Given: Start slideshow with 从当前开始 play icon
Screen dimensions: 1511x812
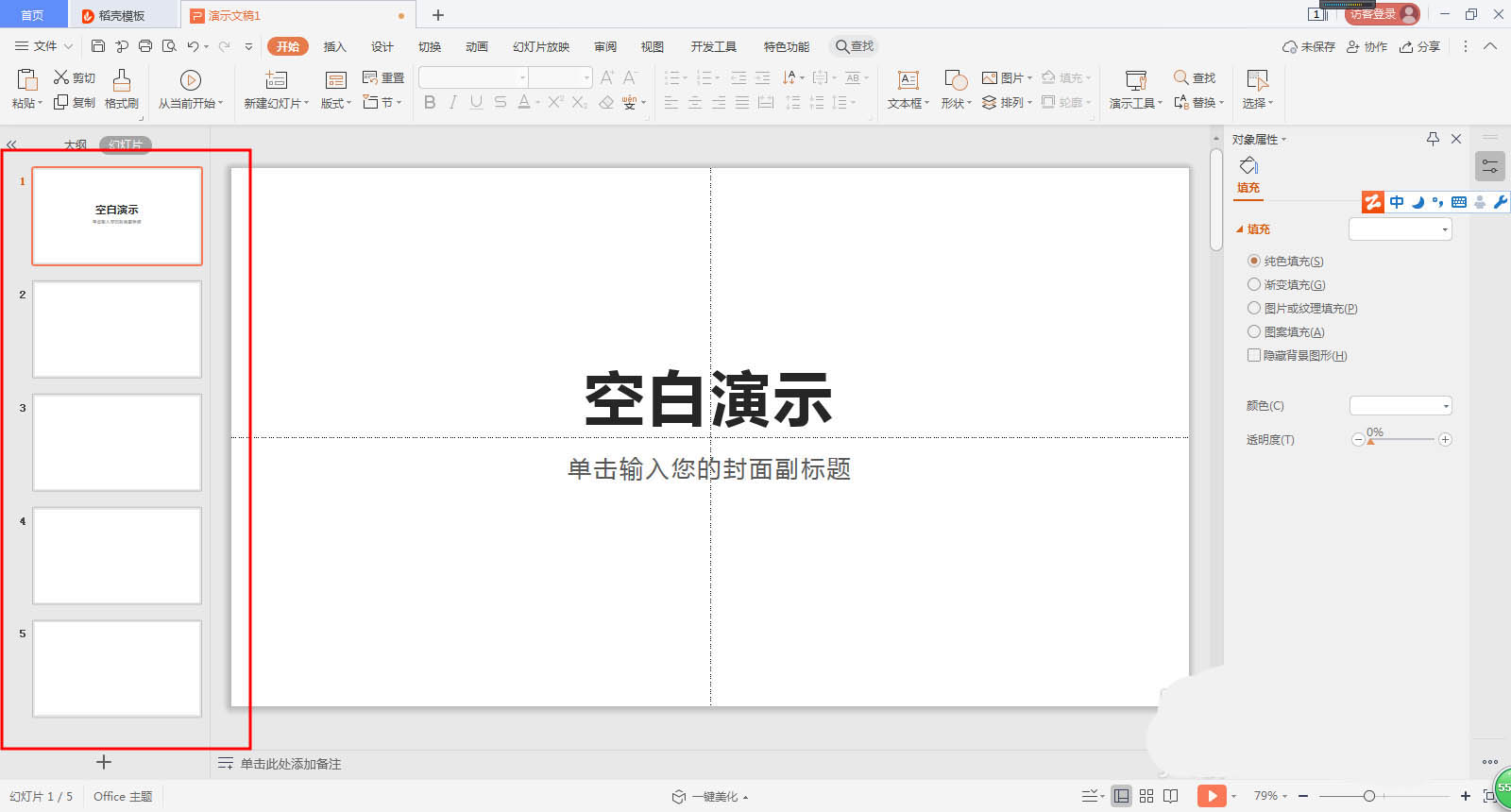Looking at the screenshot, I should [x=191, y=80].
